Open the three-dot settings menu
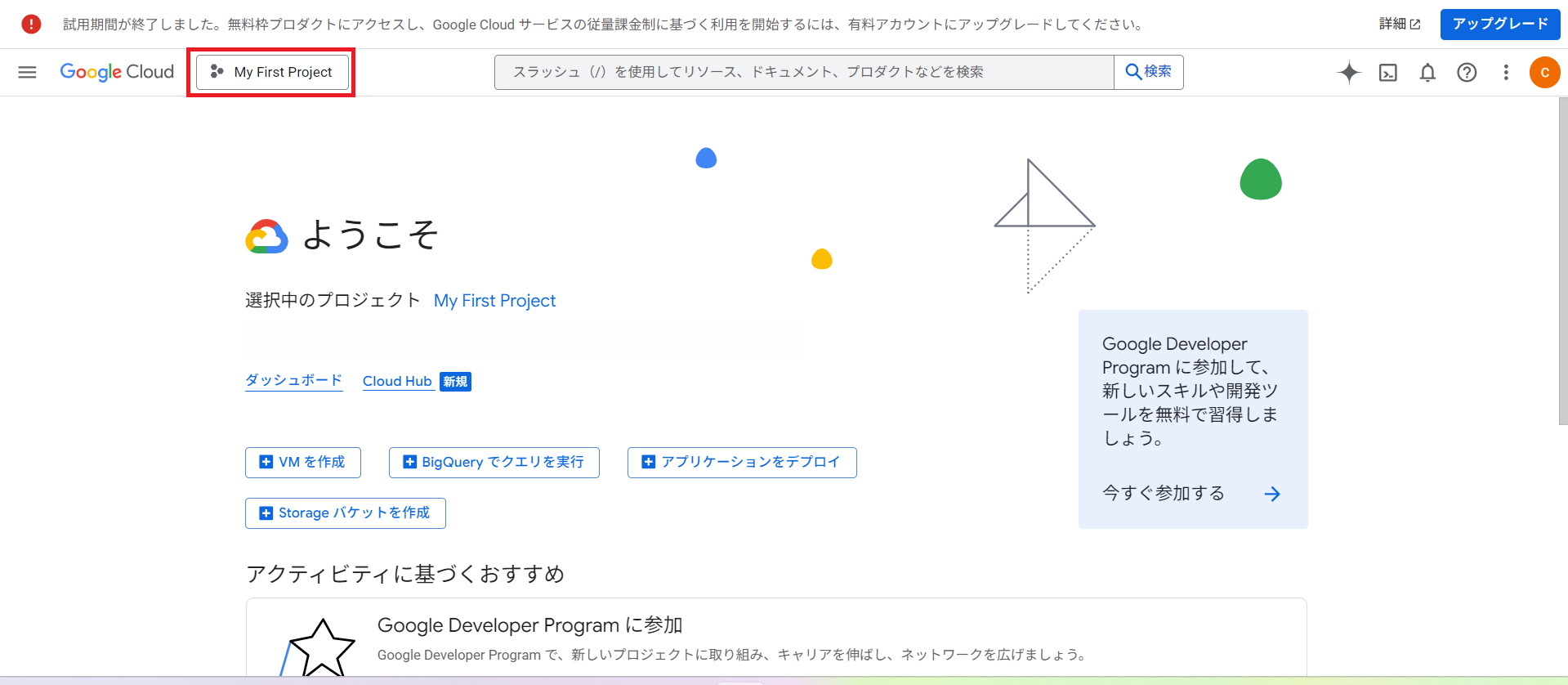The image size is (1568, 685). coord(1506,73)
